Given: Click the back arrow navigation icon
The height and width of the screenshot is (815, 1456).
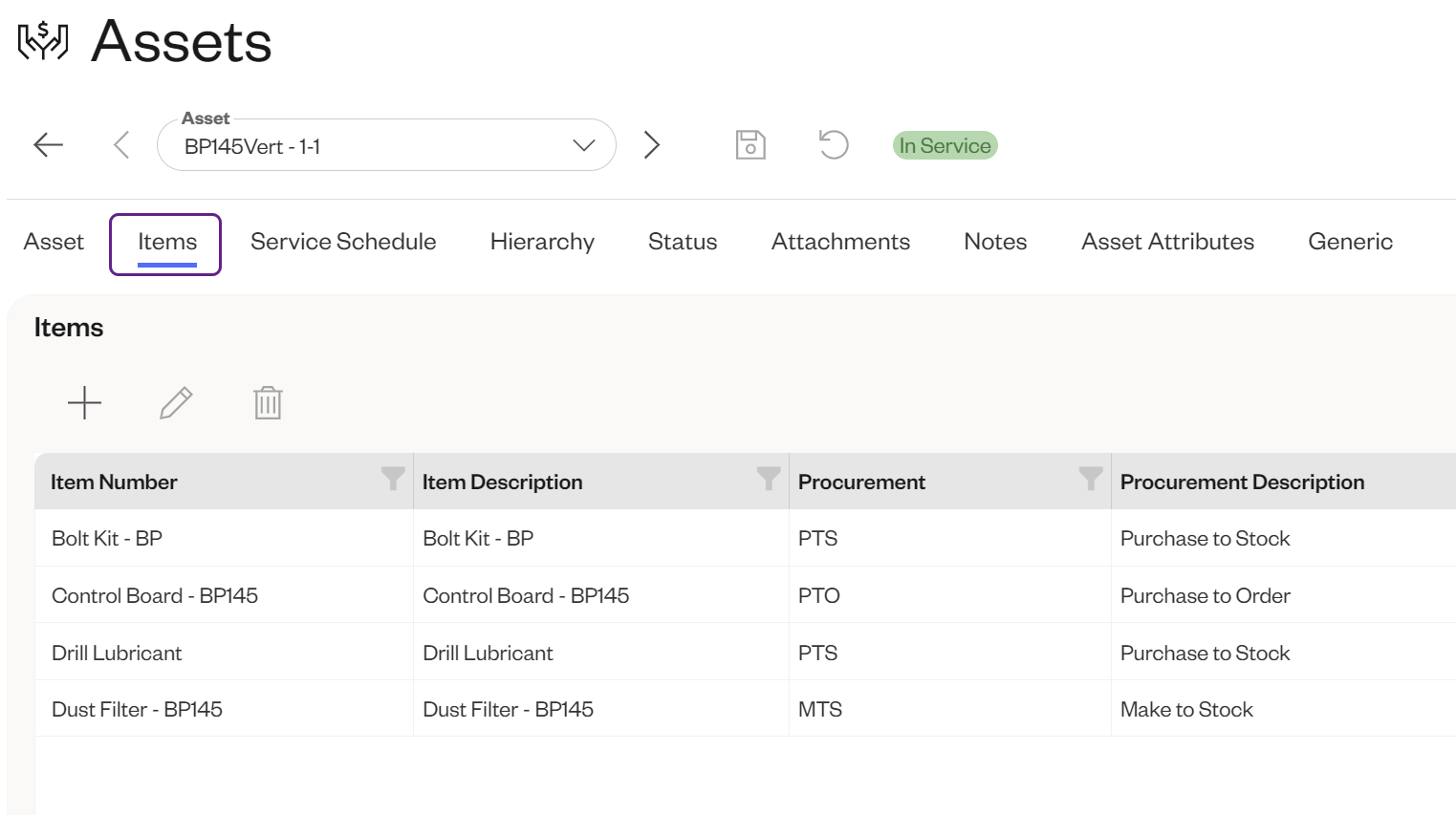Looking at the screenshot, I should point(48,144).
